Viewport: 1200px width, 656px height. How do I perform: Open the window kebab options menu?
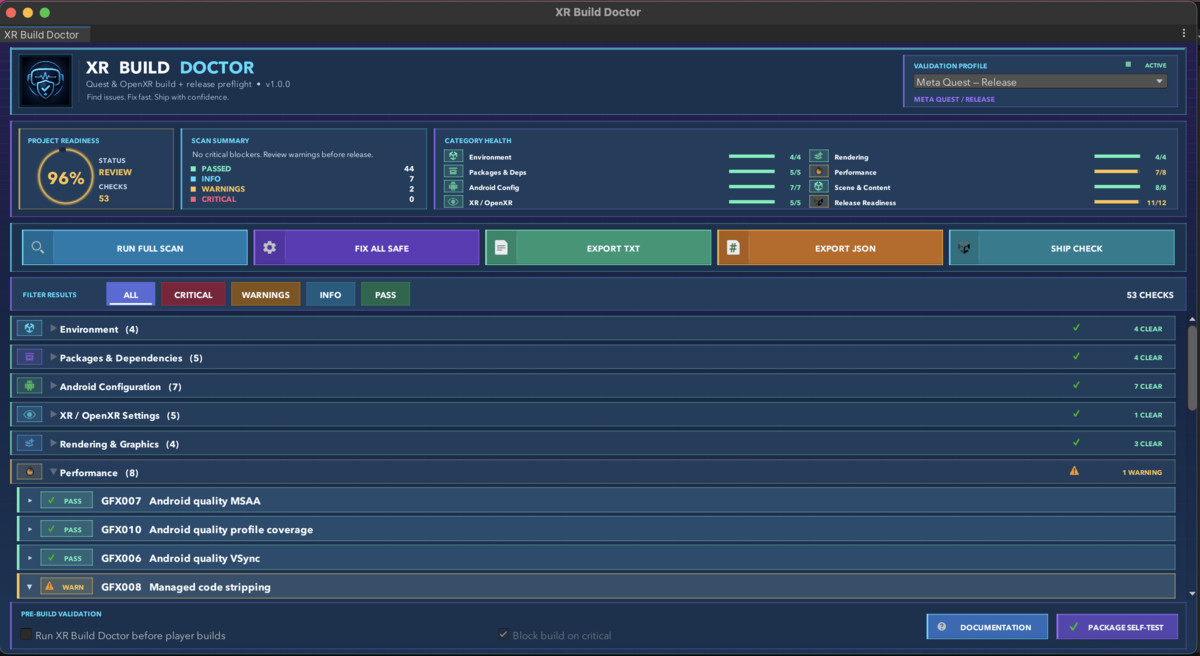tap(1184, 34)
